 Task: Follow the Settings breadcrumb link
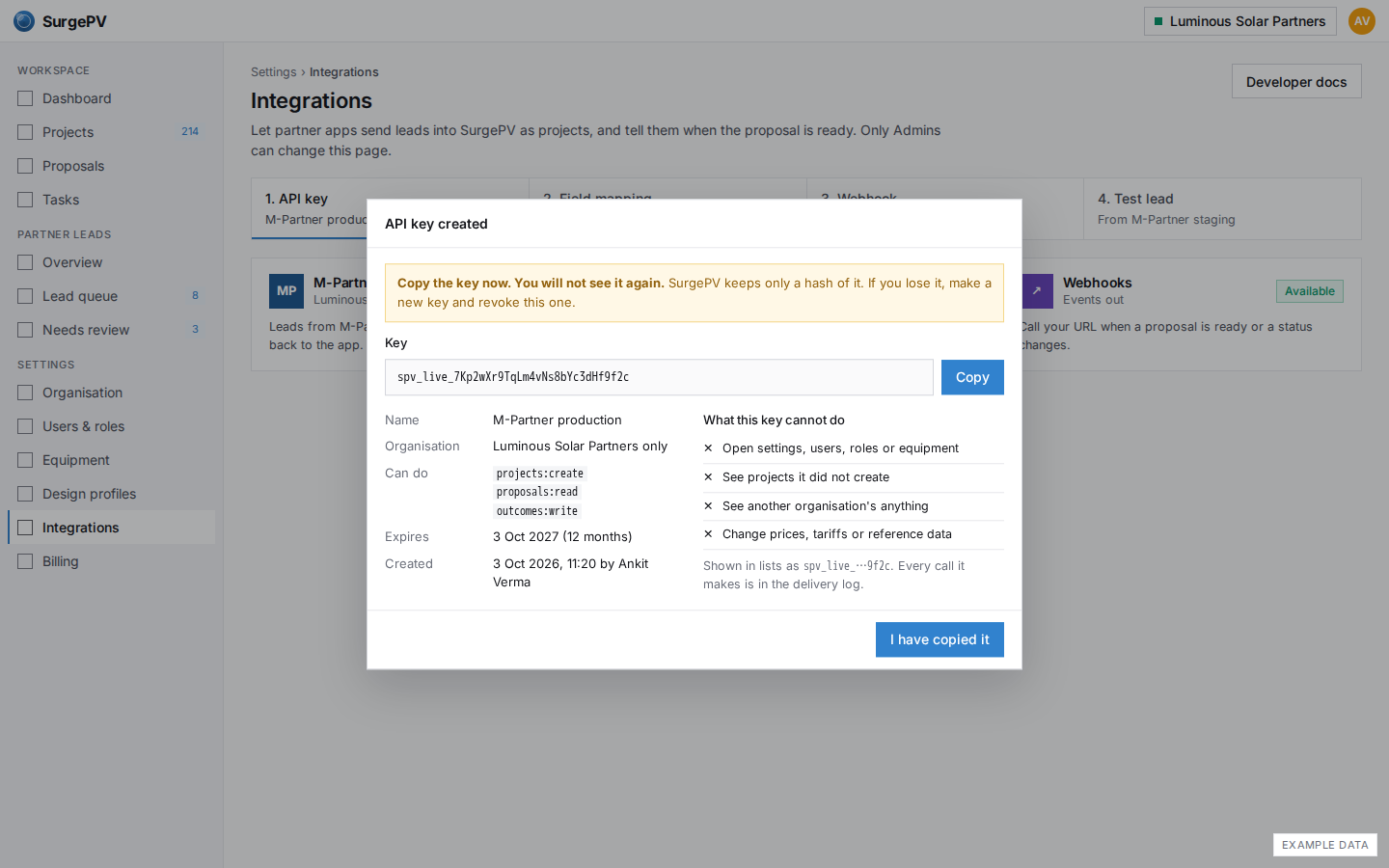[x=274, y=72]
